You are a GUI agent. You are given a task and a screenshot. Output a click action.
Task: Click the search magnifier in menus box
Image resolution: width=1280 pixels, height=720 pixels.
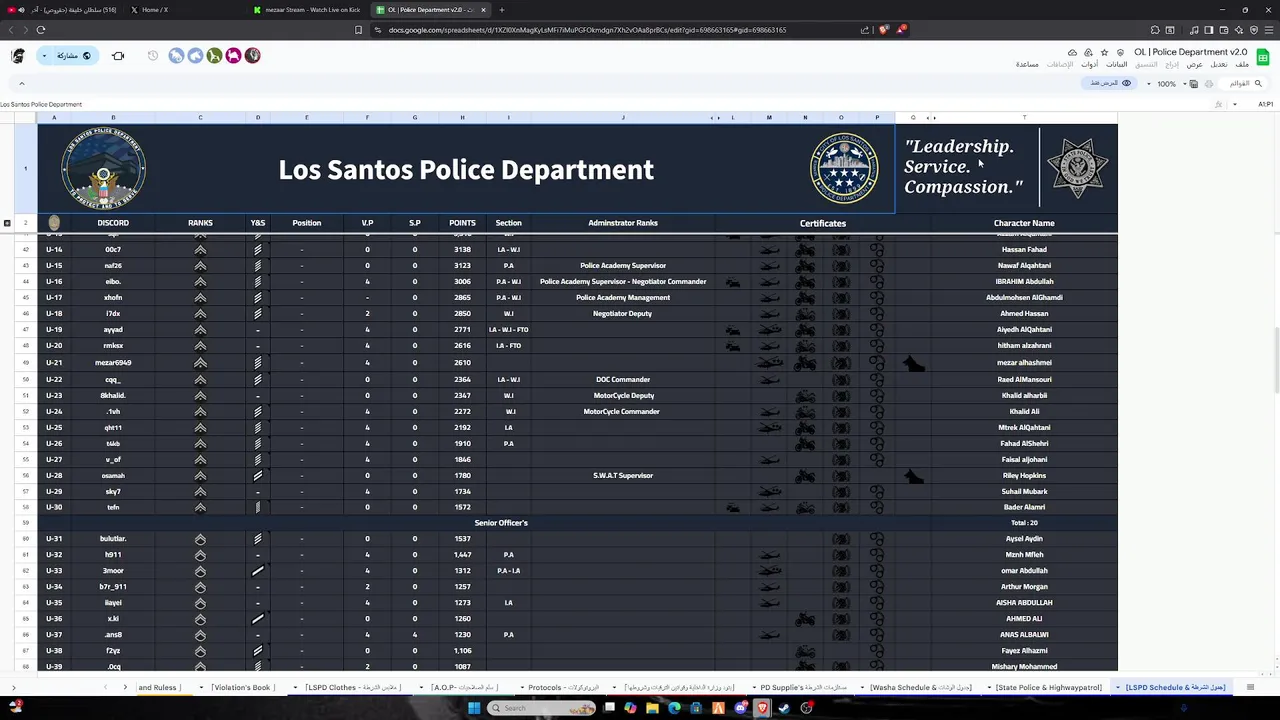(1258, 83)
